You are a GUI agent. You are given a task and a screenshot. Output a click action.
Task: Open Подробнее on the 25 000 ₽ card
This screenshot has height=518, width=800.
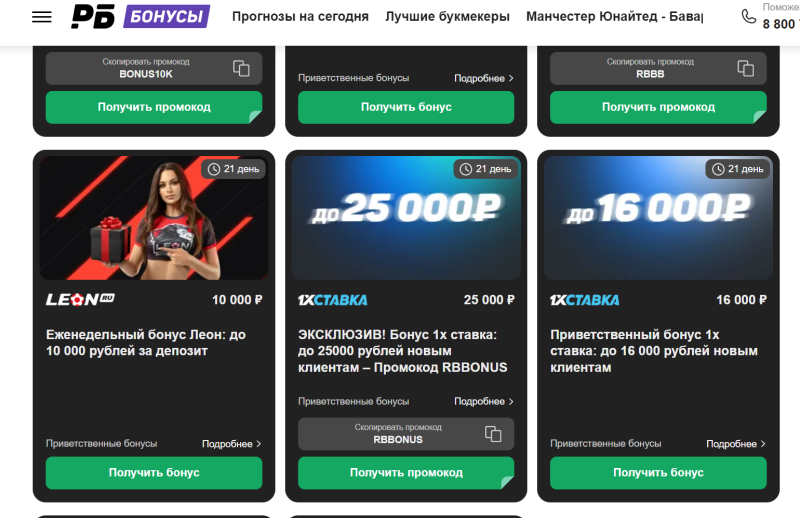click(484, 402)
